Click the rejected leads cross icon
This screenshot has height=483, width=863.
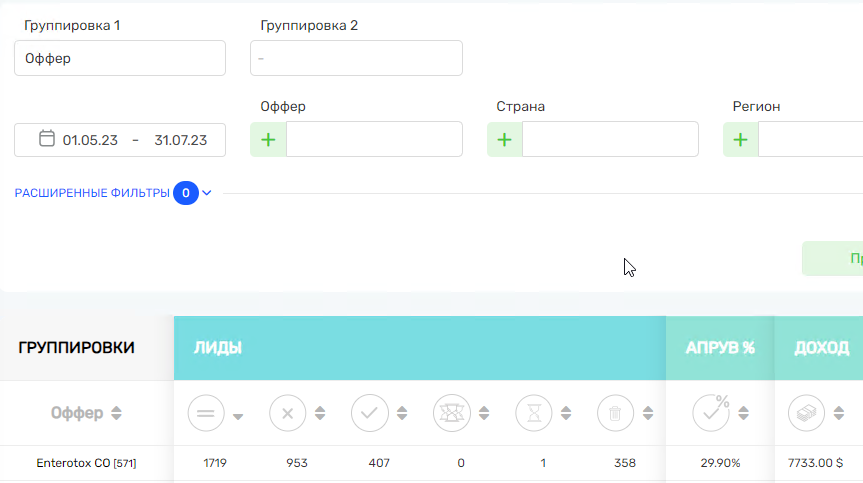(x=287, y=413)
